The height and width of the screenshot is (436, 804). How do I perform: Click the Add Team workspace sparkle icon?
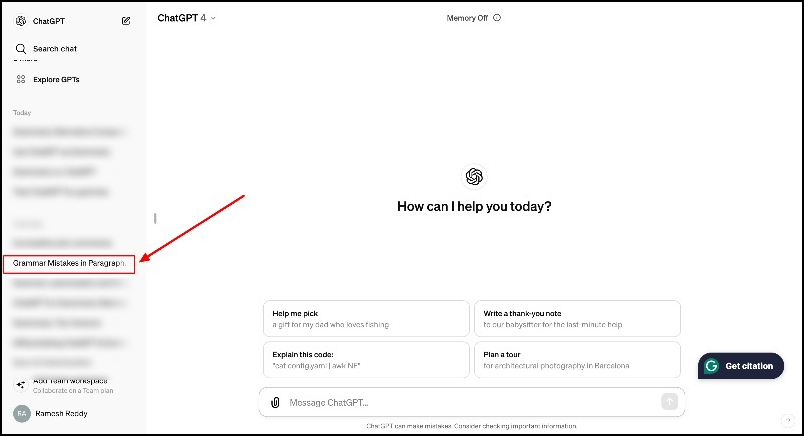click(x=21, y=385)
